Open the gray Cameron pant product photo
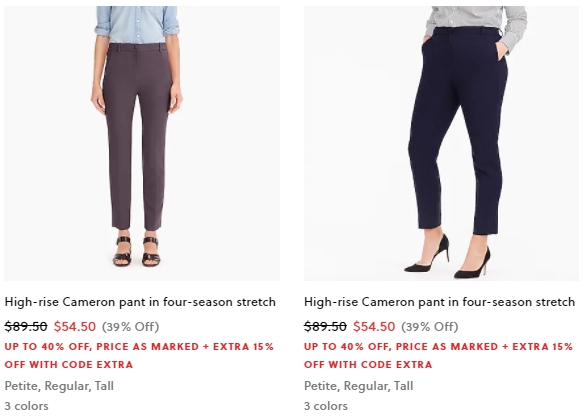The width and height of the screenshot is (587, 418). pos(142,143)
